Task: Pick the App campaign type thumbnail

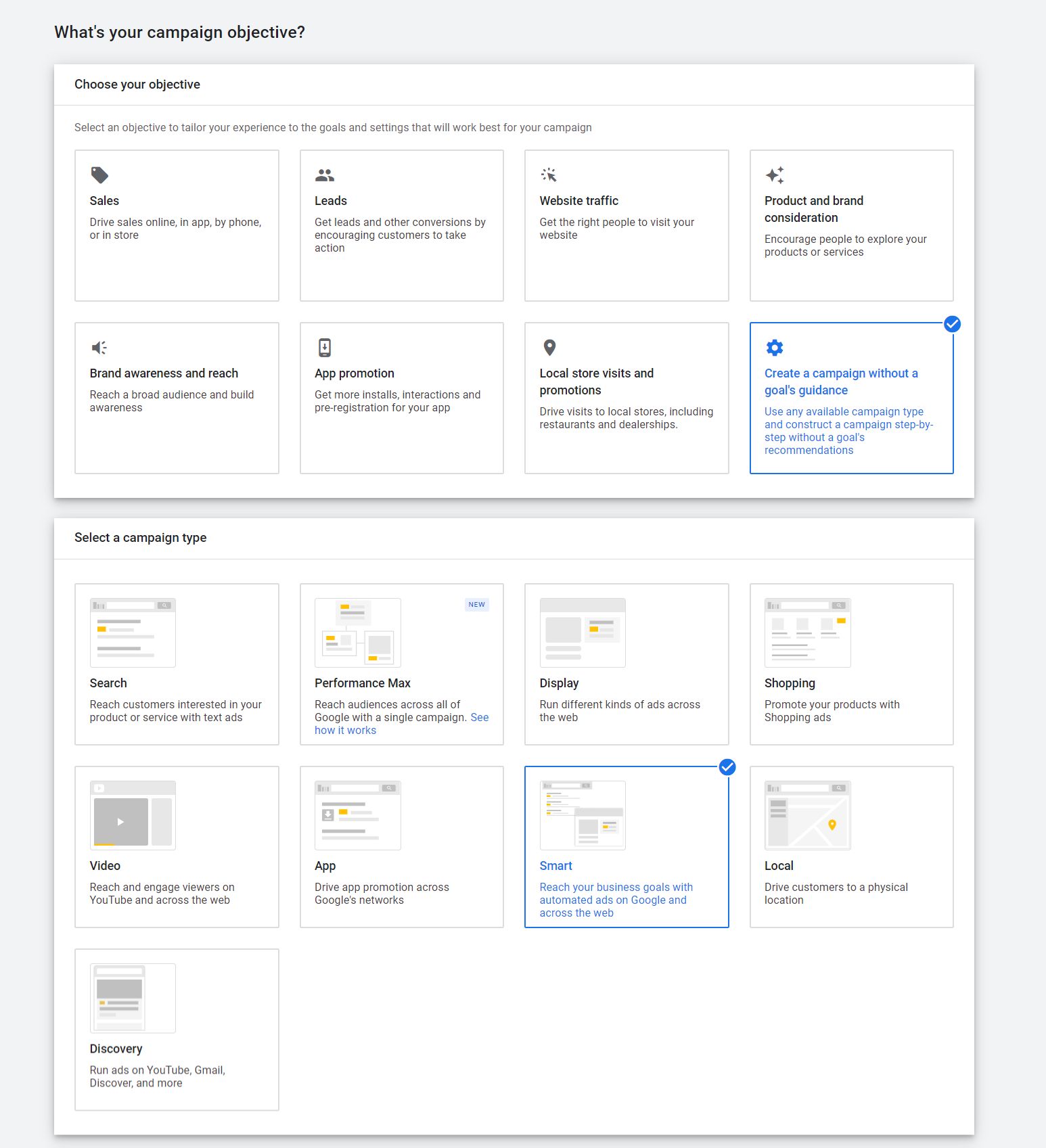Action: (x=357, y=815)
